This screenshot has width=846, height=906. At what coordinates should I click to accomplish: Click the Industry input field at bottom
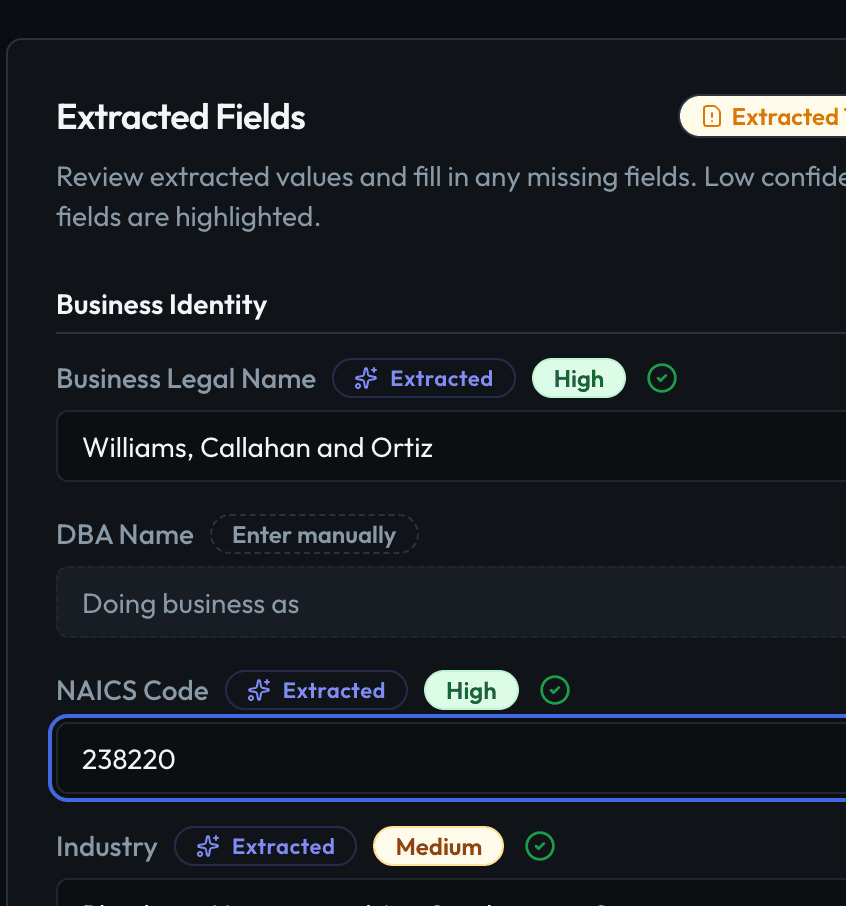(451, 892)
